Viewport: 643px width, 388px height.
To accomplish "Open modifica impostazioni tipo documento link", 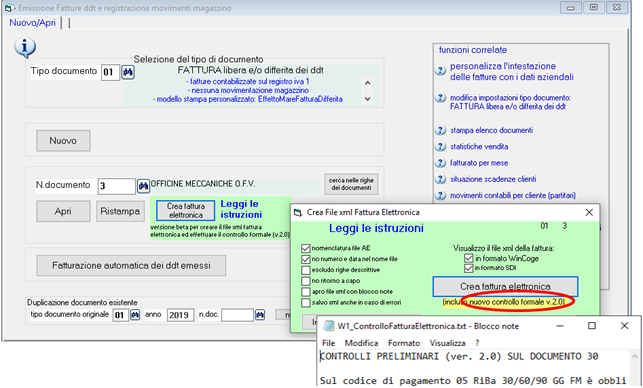I will [510, 102].
